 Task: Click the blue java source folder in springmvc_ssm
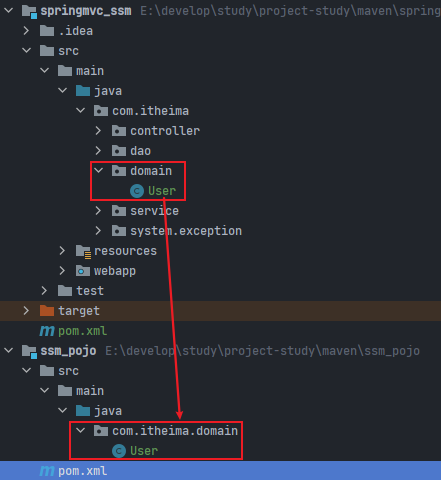pos(83,91)
